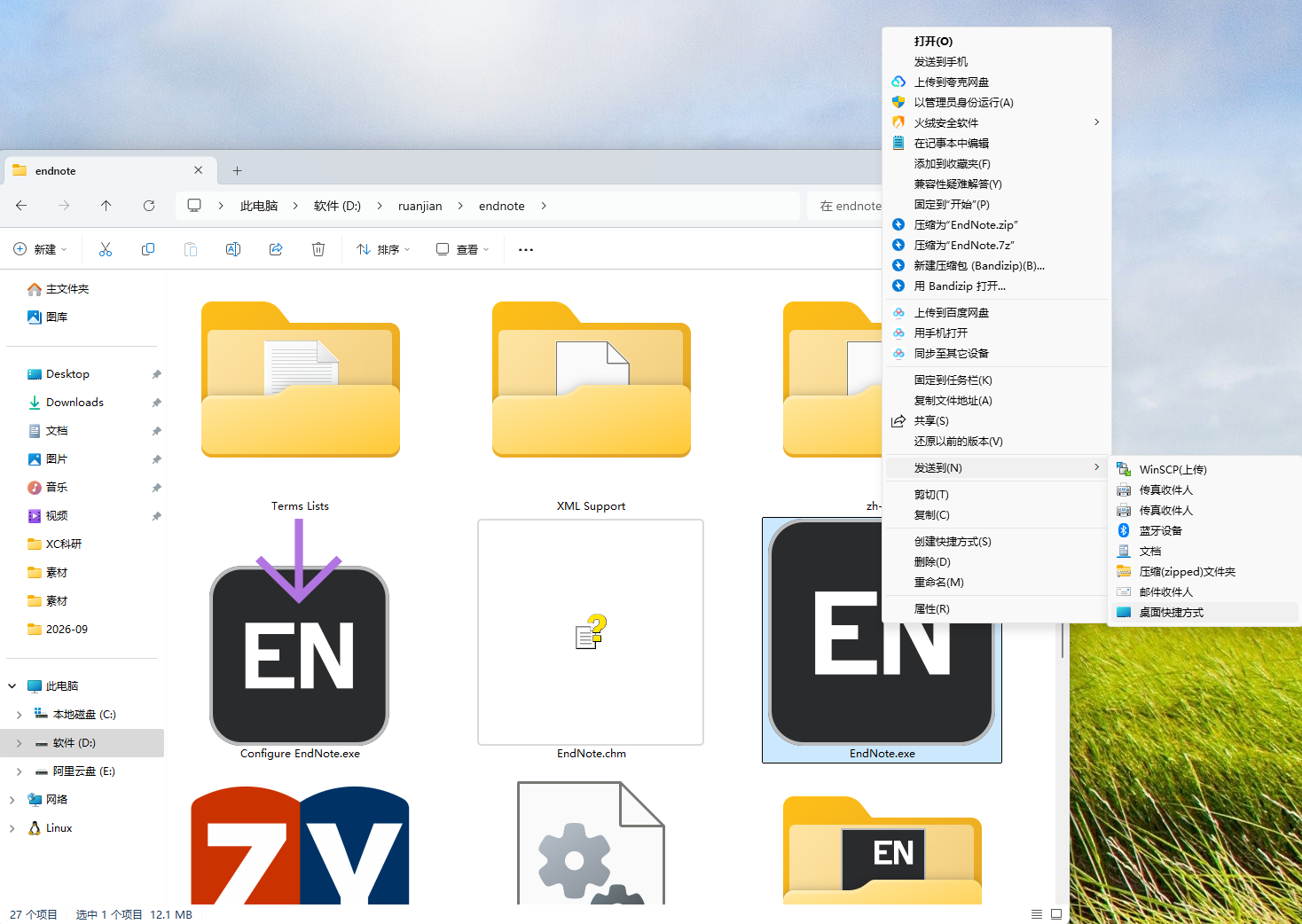This screenshot has width=1302, height=924.
Task: Collapse the 此电脑 tree node
Action: pos(12,686)
